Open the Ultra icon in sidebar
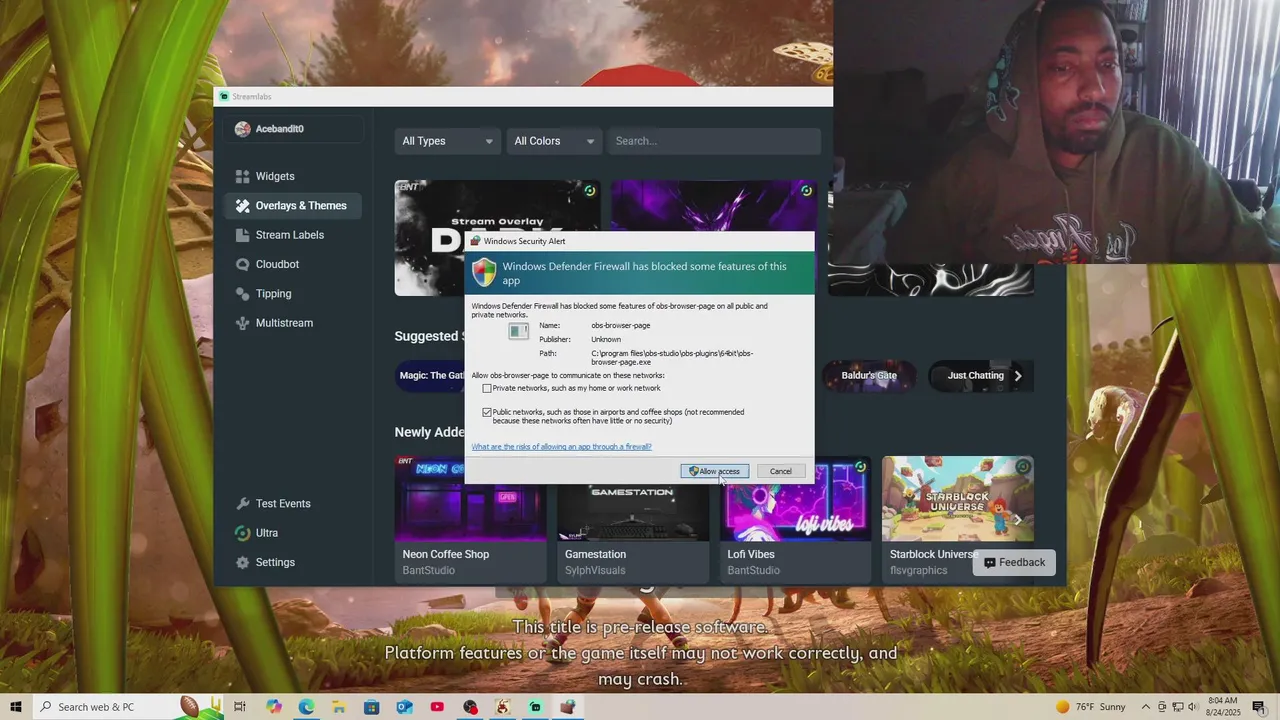 (x=242, y=533)
